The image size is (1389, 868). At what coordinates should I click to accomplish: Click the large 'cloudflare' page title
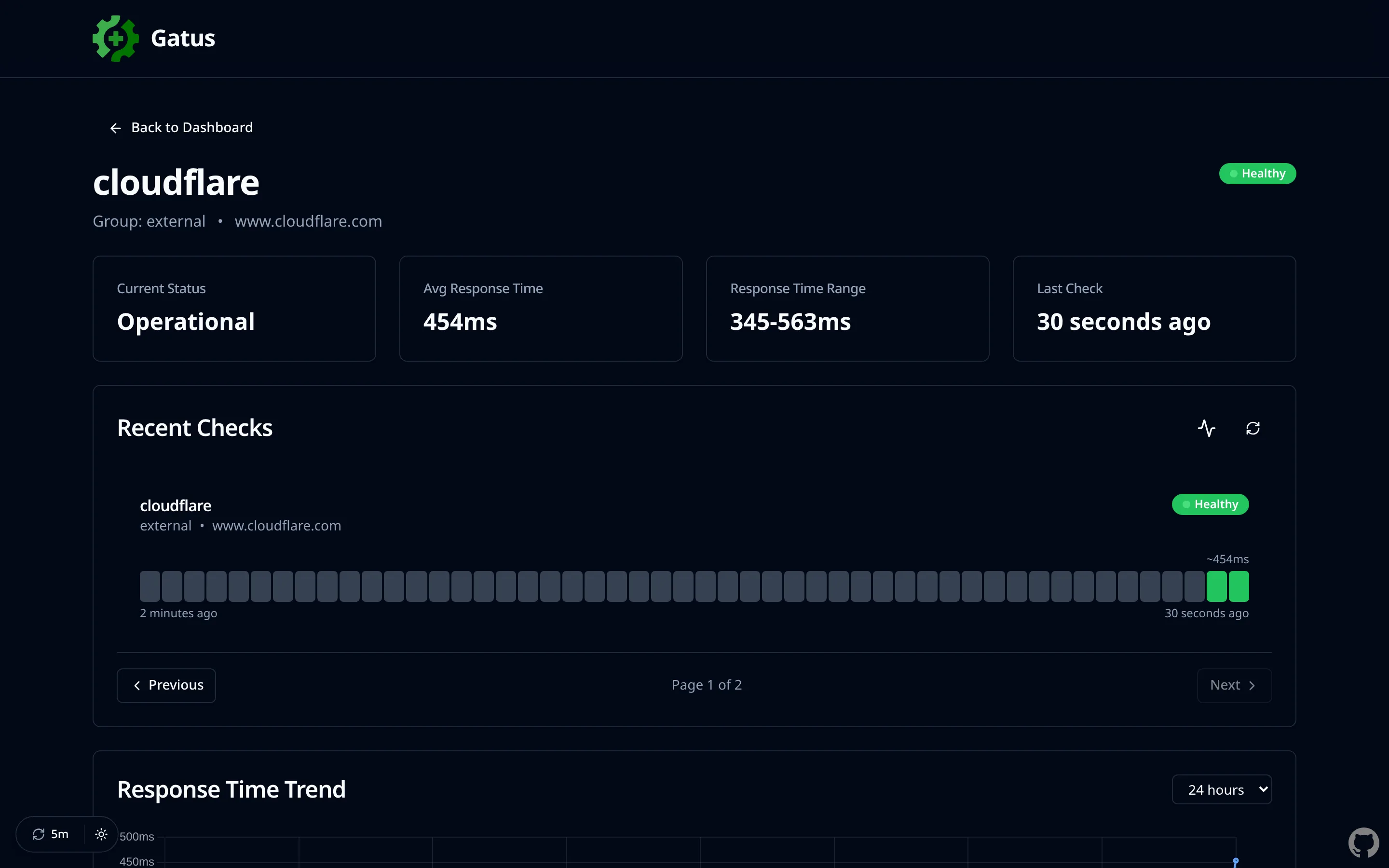[176, 183]
